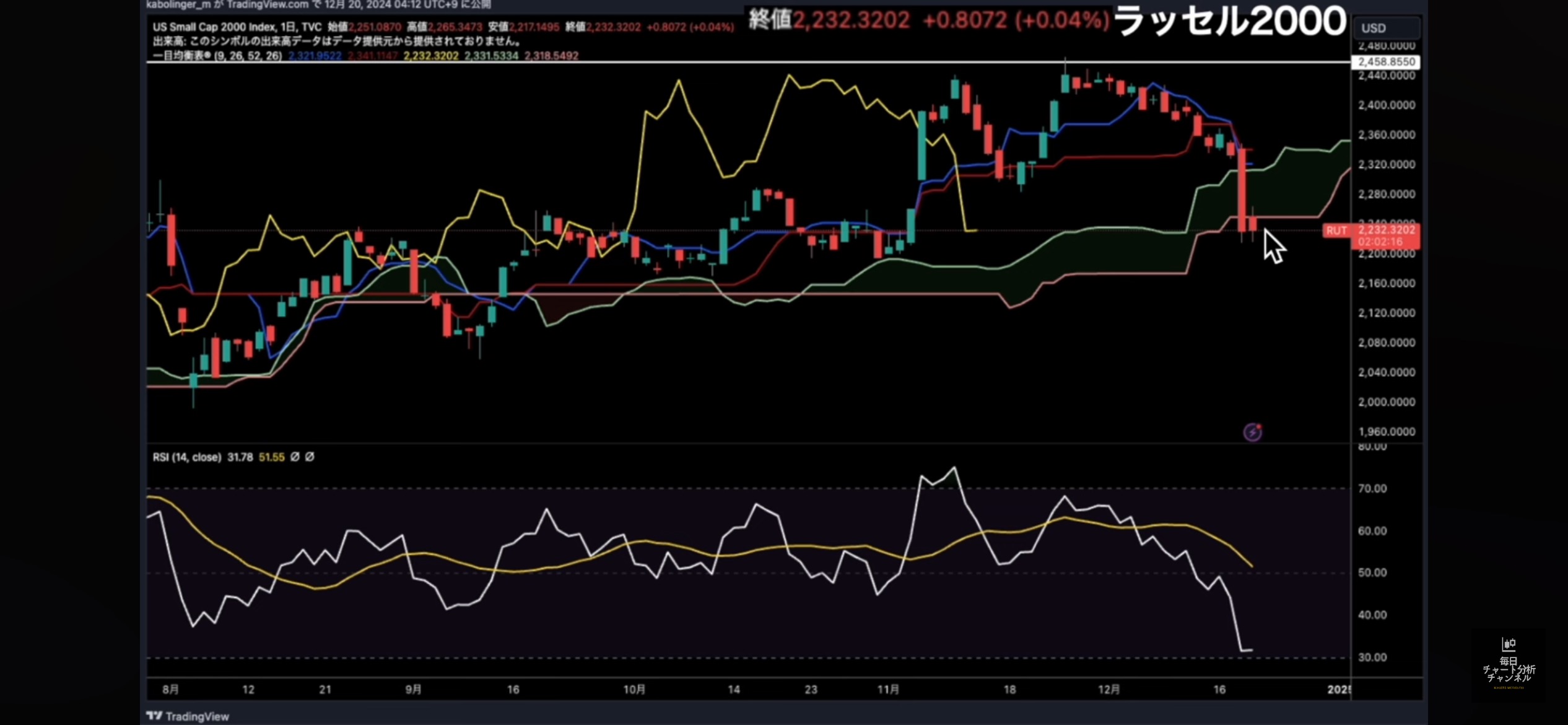The width and height of the screenshot is (1568, 725).
Task: Click the RSI value 31.78
Action: 240,457
